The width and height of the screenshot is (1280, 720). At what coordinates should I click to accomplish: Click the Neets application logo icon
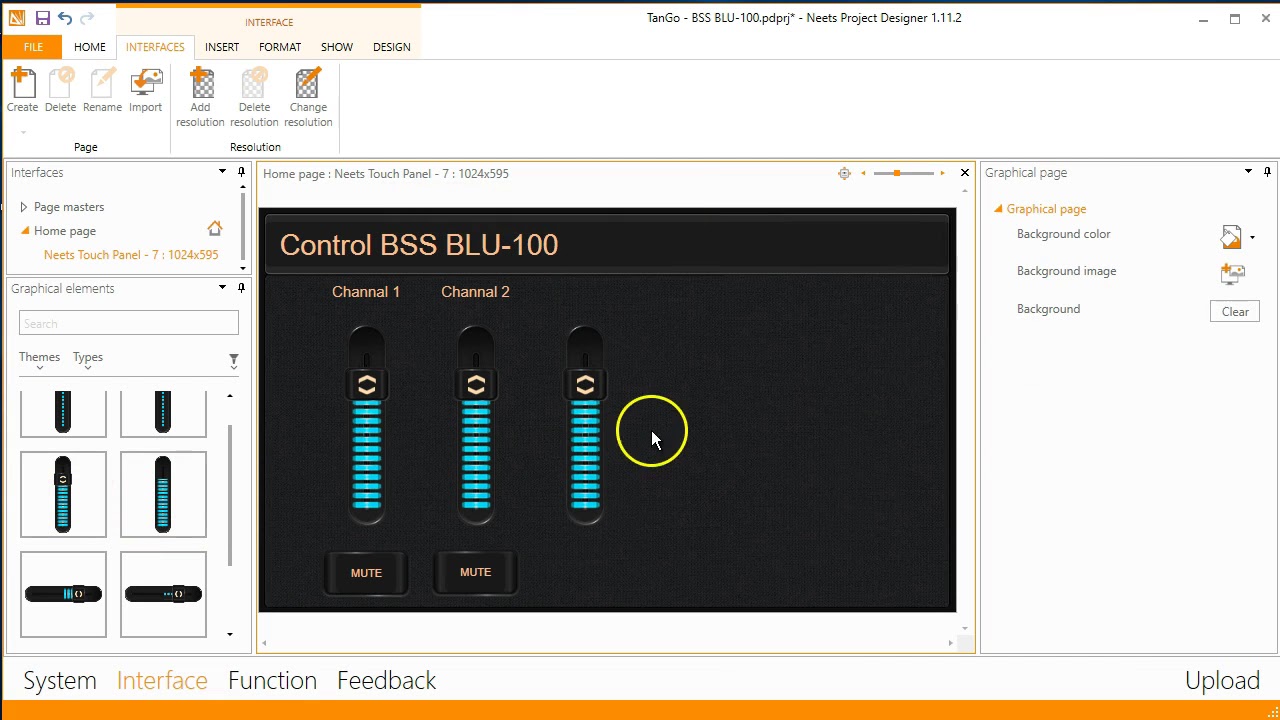[16, 18]
